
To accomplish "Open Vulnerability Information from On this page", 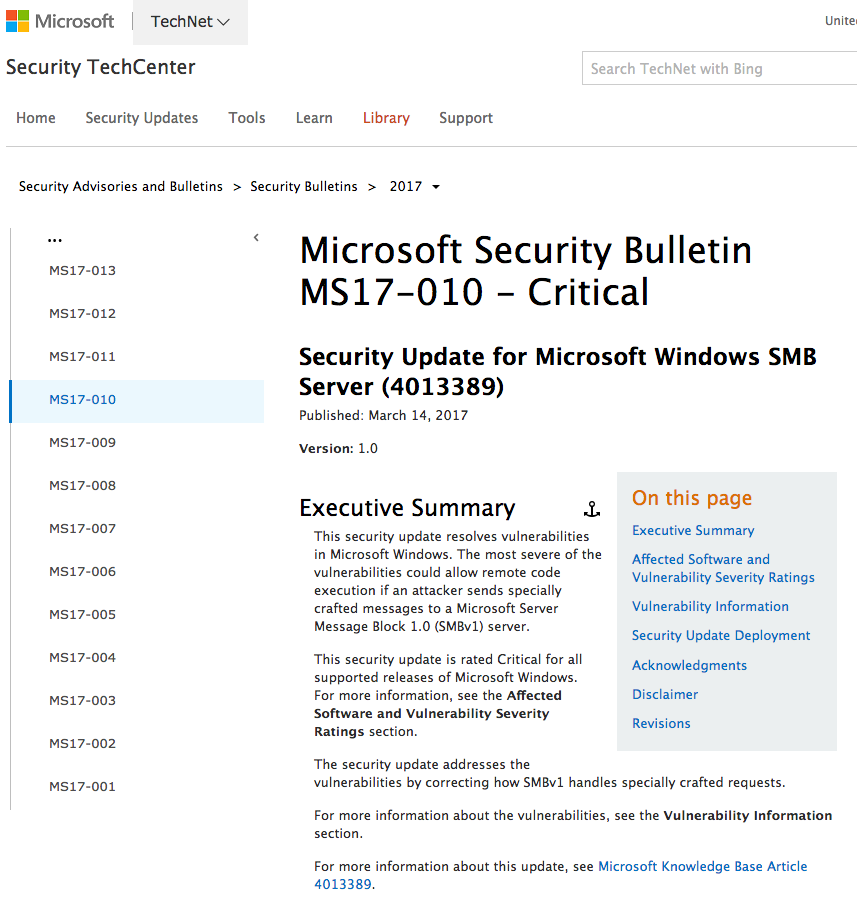I will (x=710, y=606).
